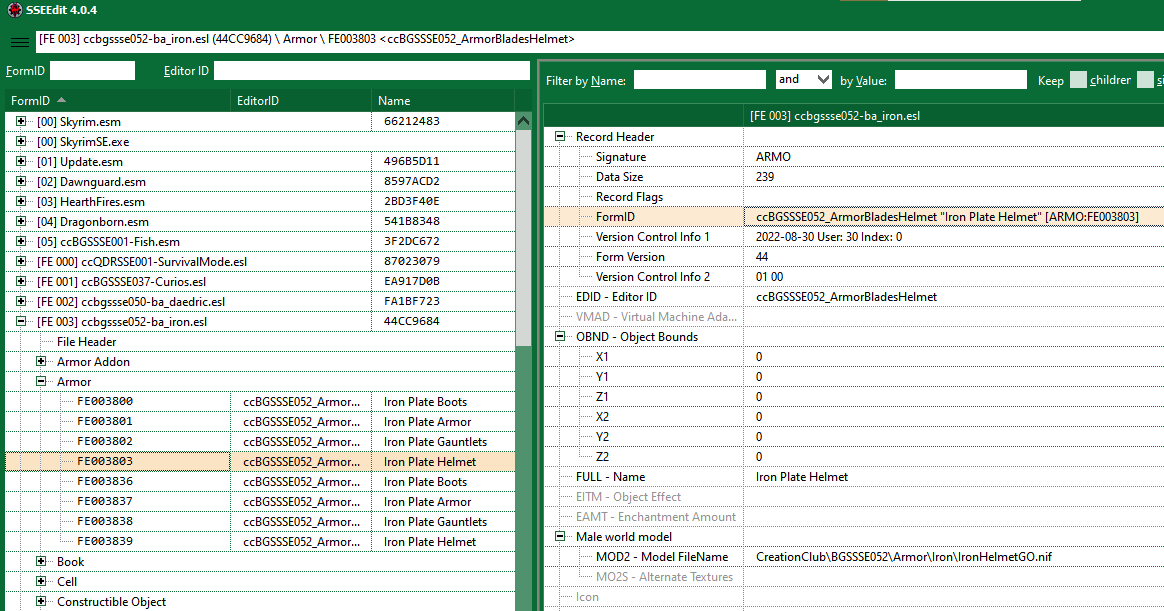Screen dimensions: 1164x611
Task: Collapse the Record Header section
Action: point(560,137)
